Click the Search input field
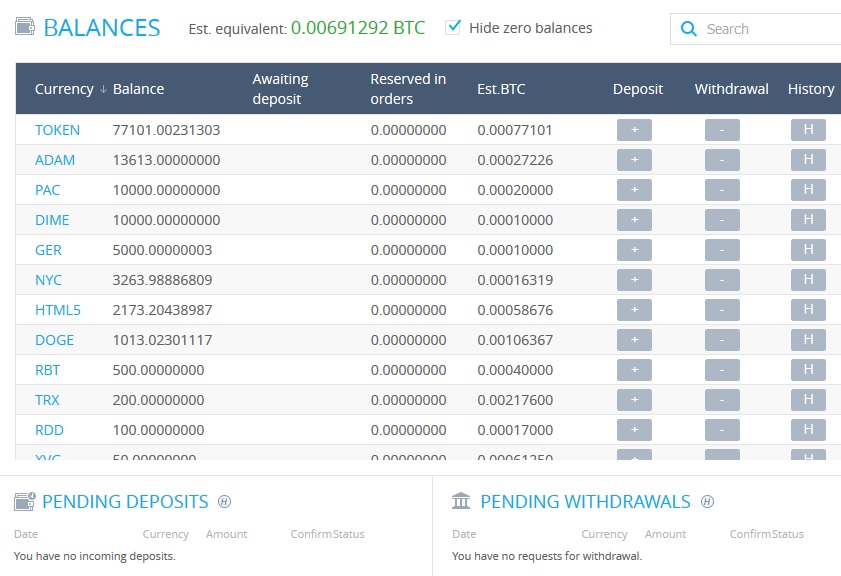Viewport: 841px width, 576px height. (765, 29)
